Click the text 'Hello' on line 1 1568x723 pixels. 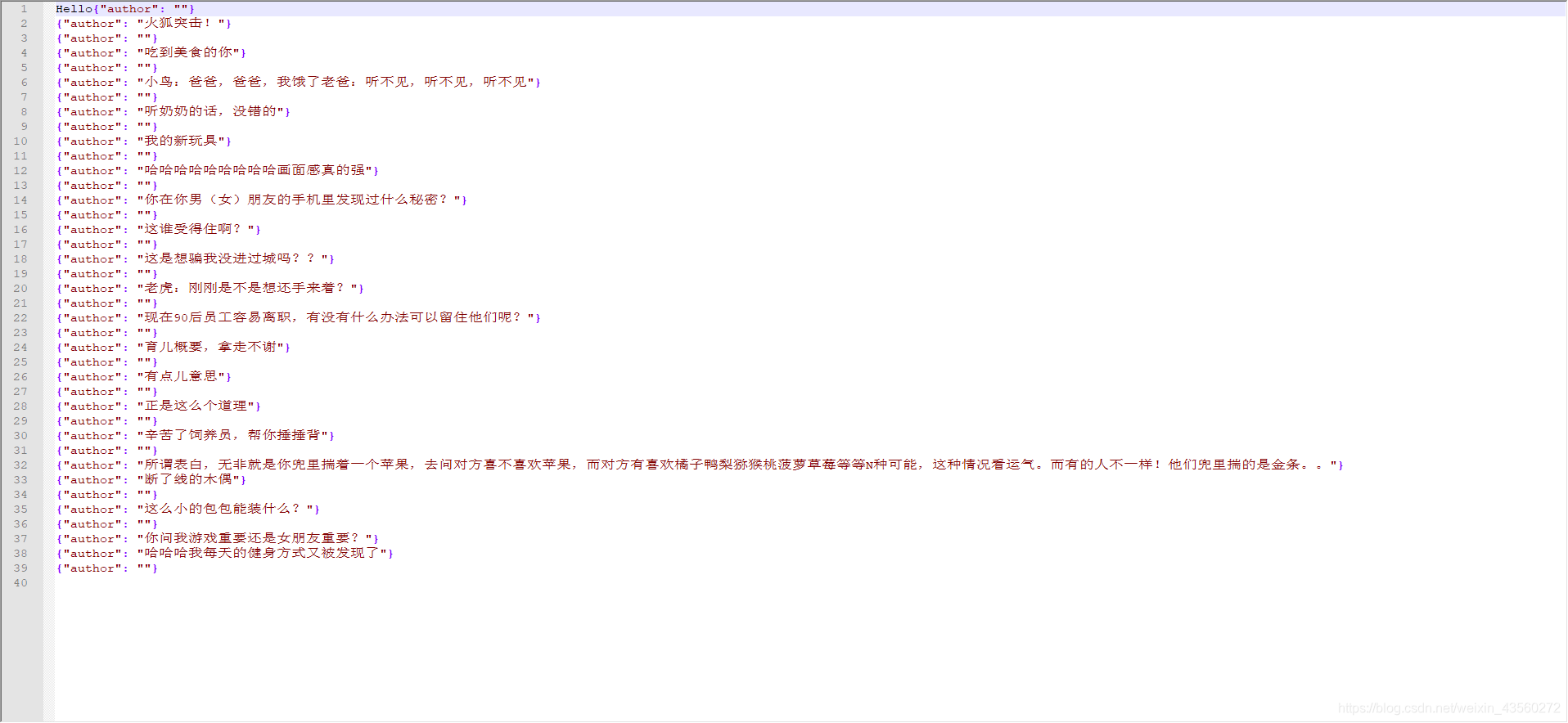tap(74, 9)
